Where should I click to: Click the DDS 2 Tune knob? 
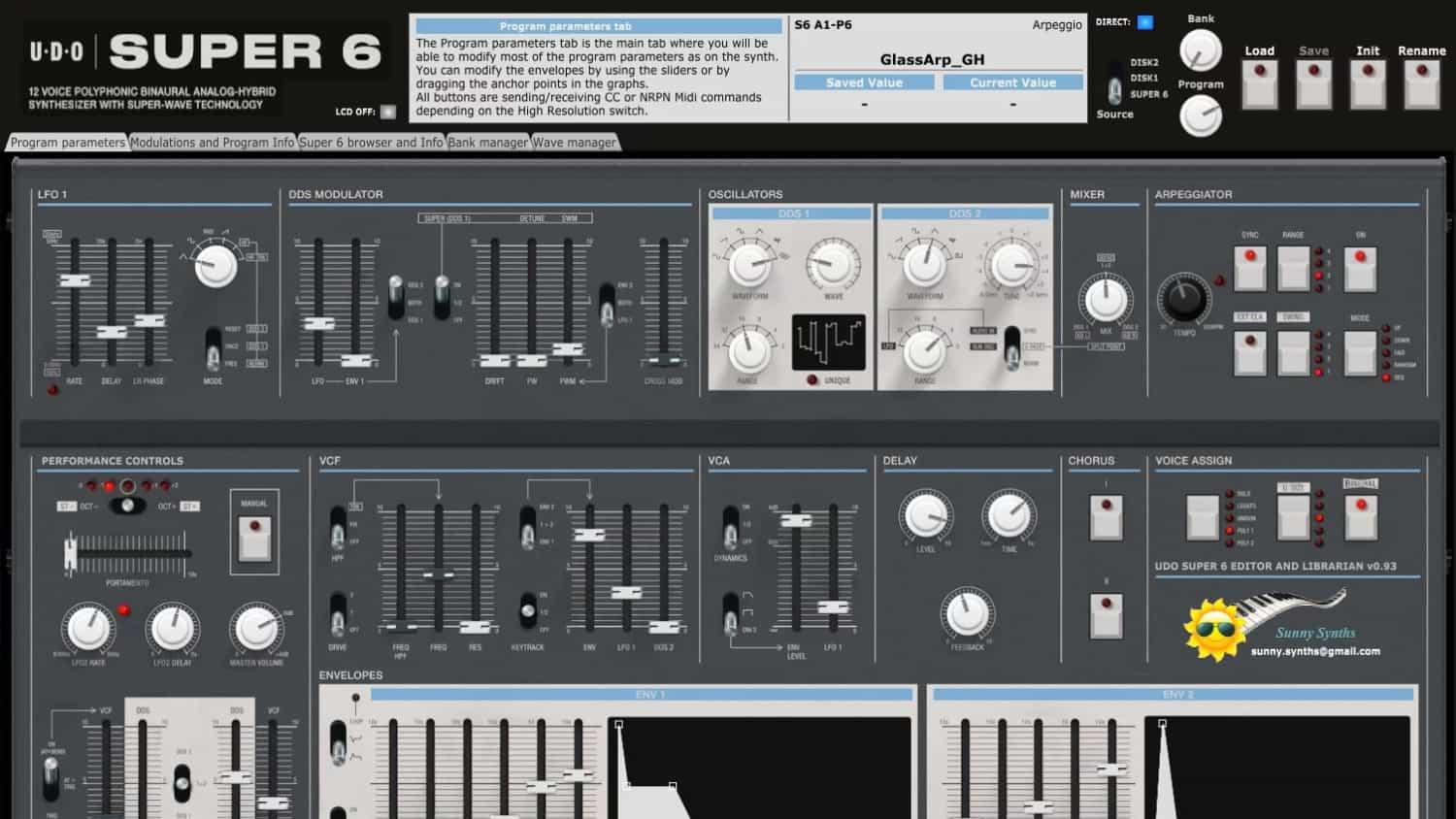pos(1012,264)
